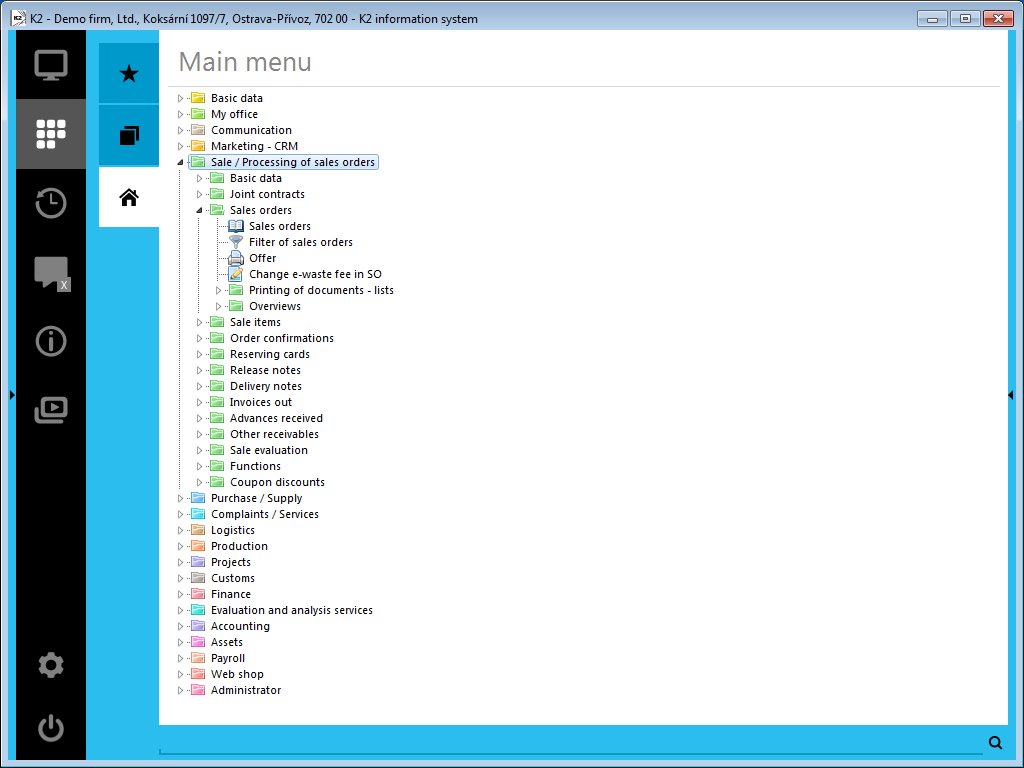Select the Delivery notes item
This screenshot has width=1024, height=768.
point(266,386)
